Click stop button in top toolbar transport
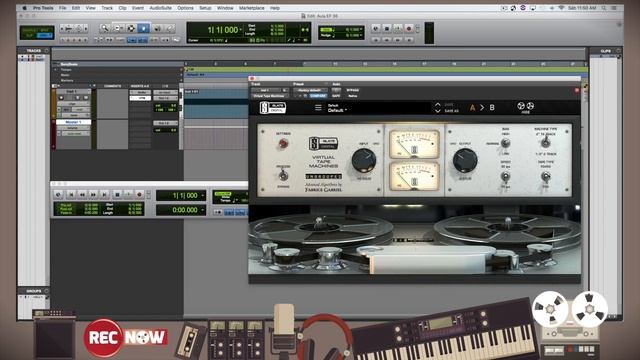Screen dimensions: 640x360 click(x=387, y=29)
